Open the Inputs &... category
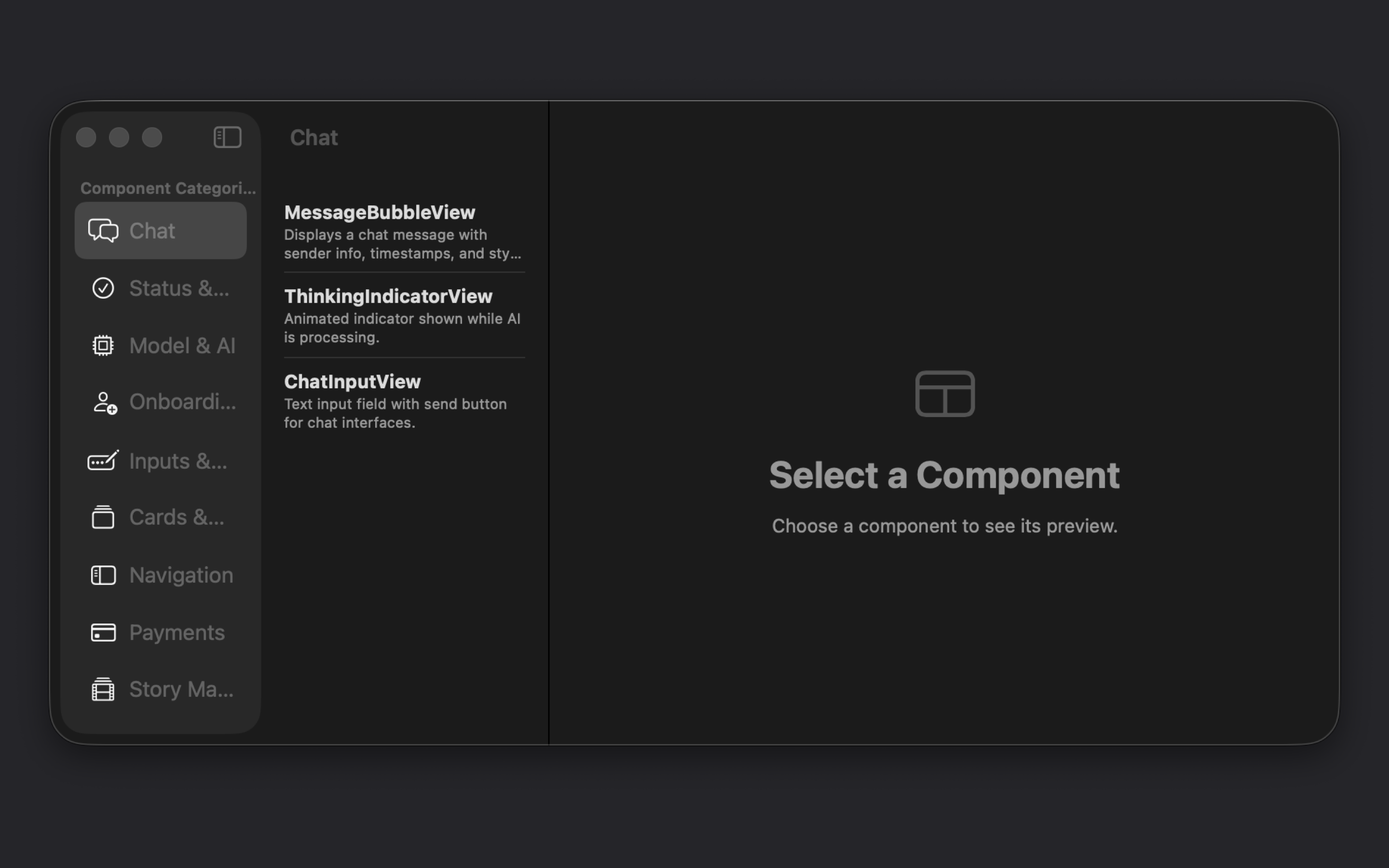This screenshot has height=868, width=1389. [161, 461]
